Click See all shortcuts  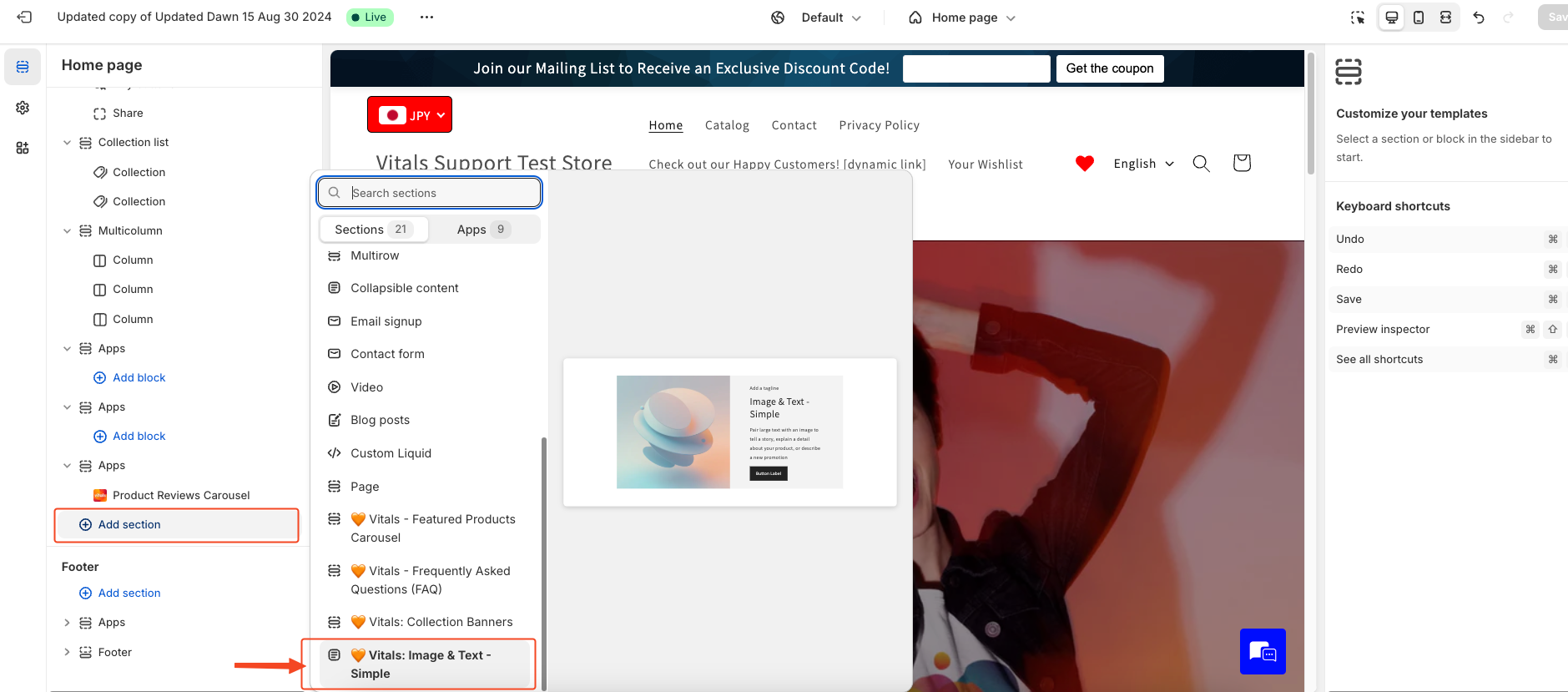[x=1379, y=360]
